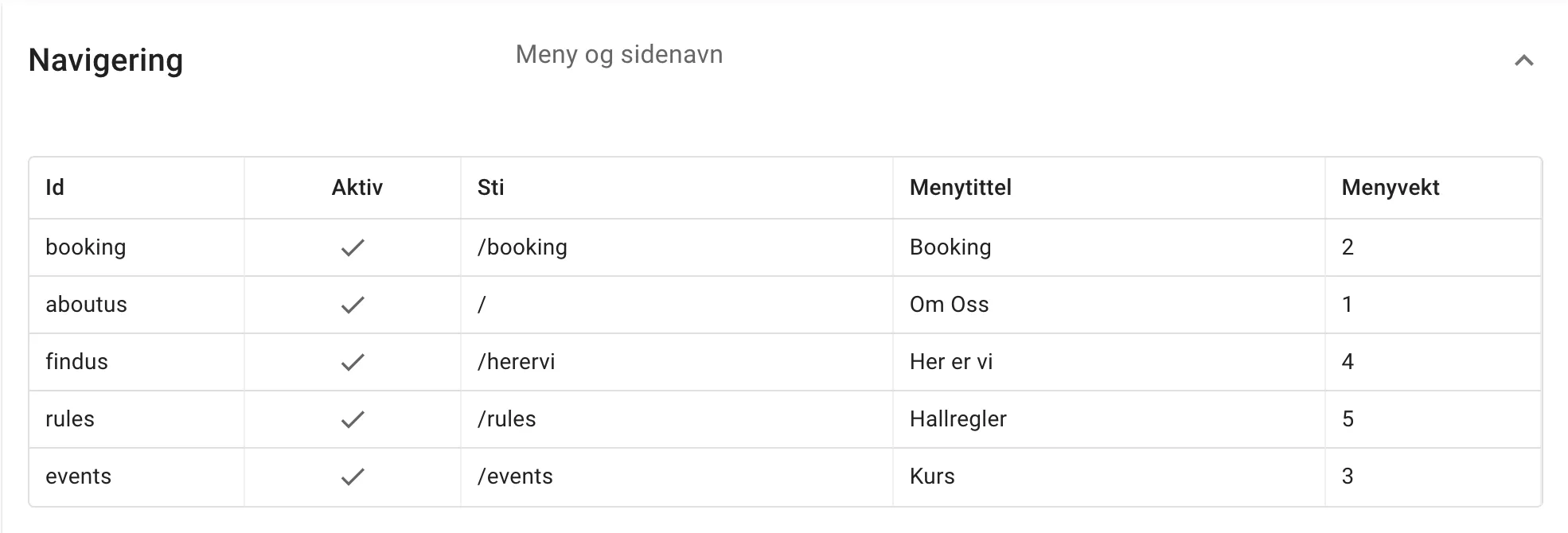Screen dimensions: 1568x533
Task: Select the Id column header
Action: pos(55,188)
